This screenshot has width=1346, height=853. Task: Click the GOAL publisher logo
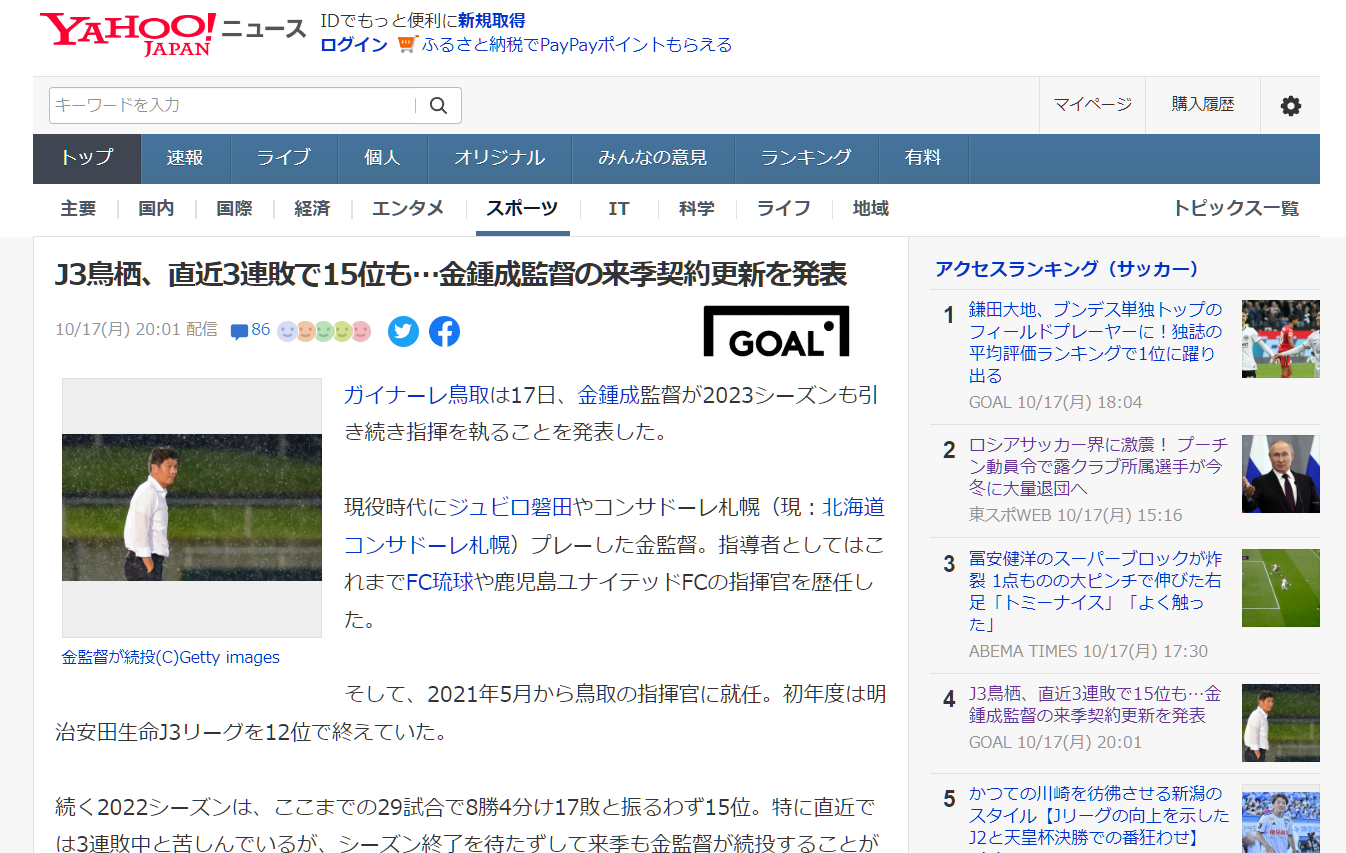tap(776, 331)
